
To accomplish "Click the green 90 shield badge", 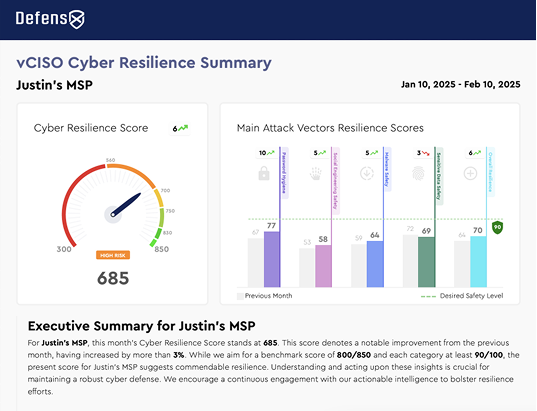I will [x=497, y=227].
